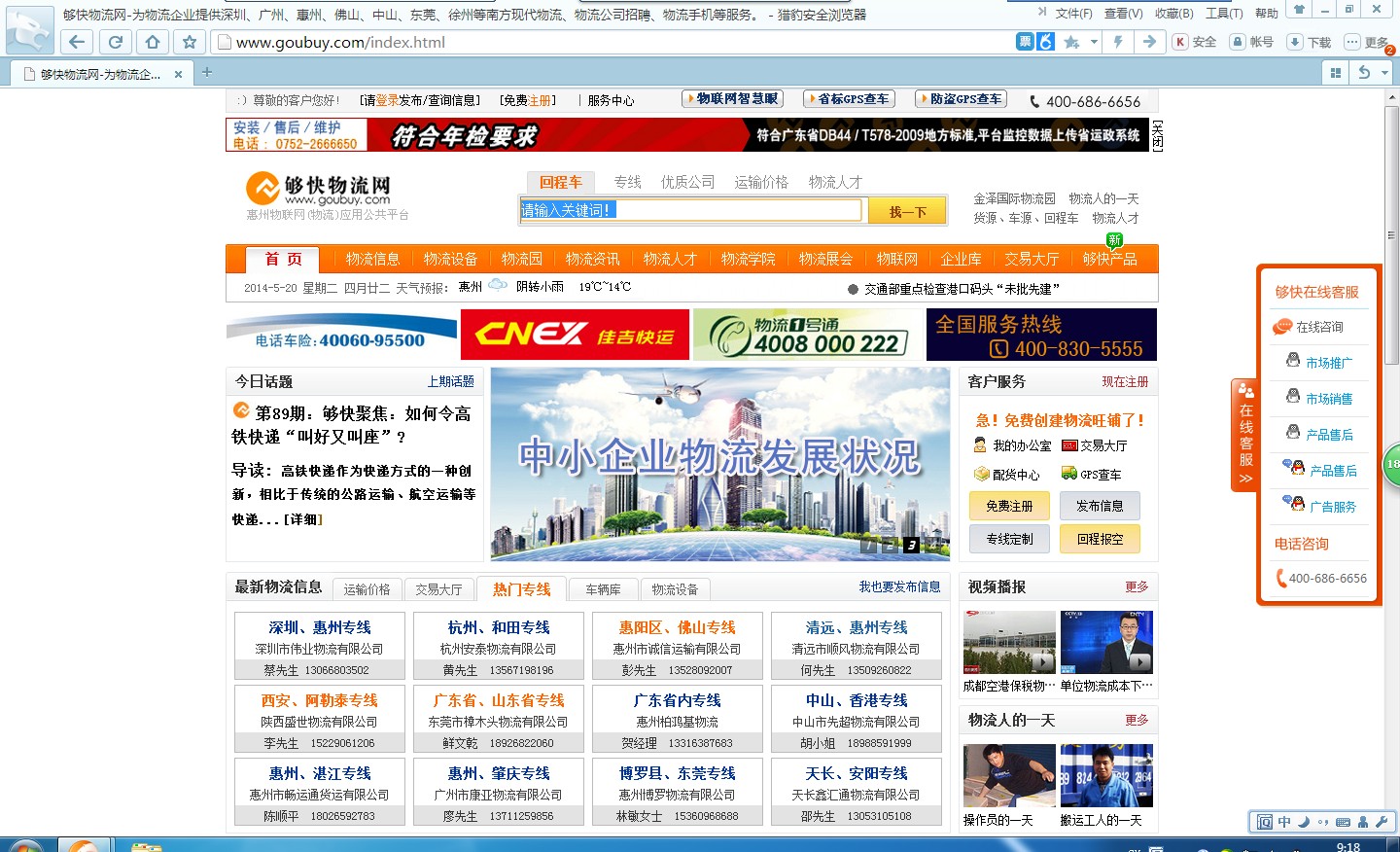Click the red keyboard 交易大厅 icon
The height and width of the screenshot is (852, 1400).
(x=1068, y=445)
